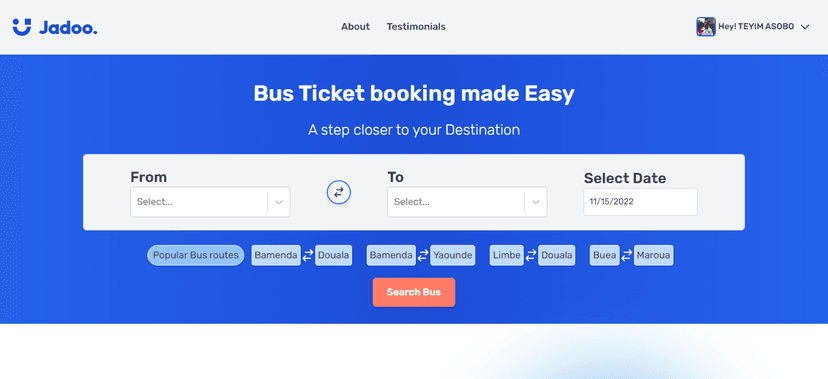The image size is (828, 379).
Task: Click swap arrows between Bamenda and Yaounde
Action: pyautogui.click(x=423, y=255)
